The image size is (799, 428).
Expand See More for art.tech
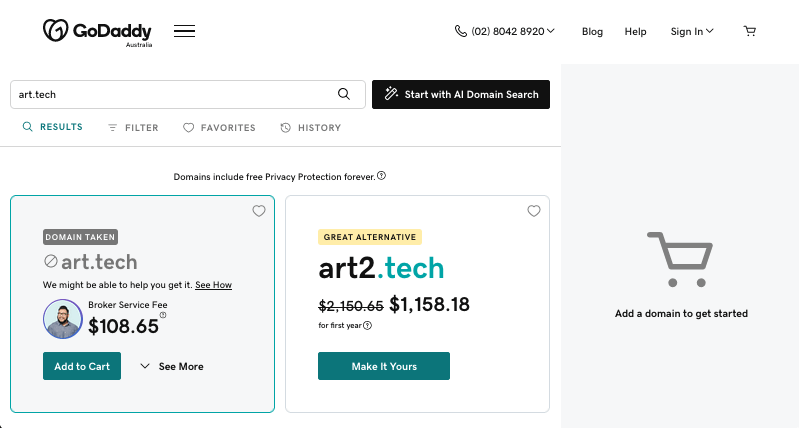[172, 366]
